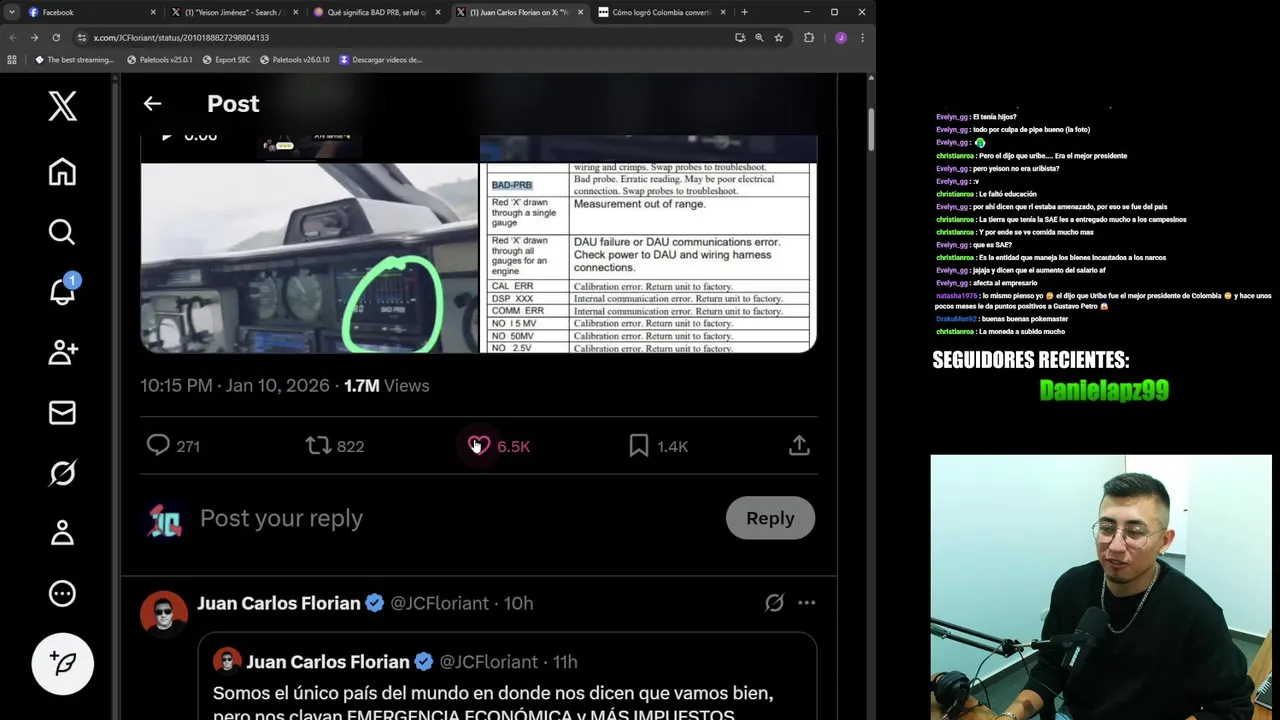Open Profile icon in the X sidebar
Viewport: 1280px width, 720px height.
62,533
